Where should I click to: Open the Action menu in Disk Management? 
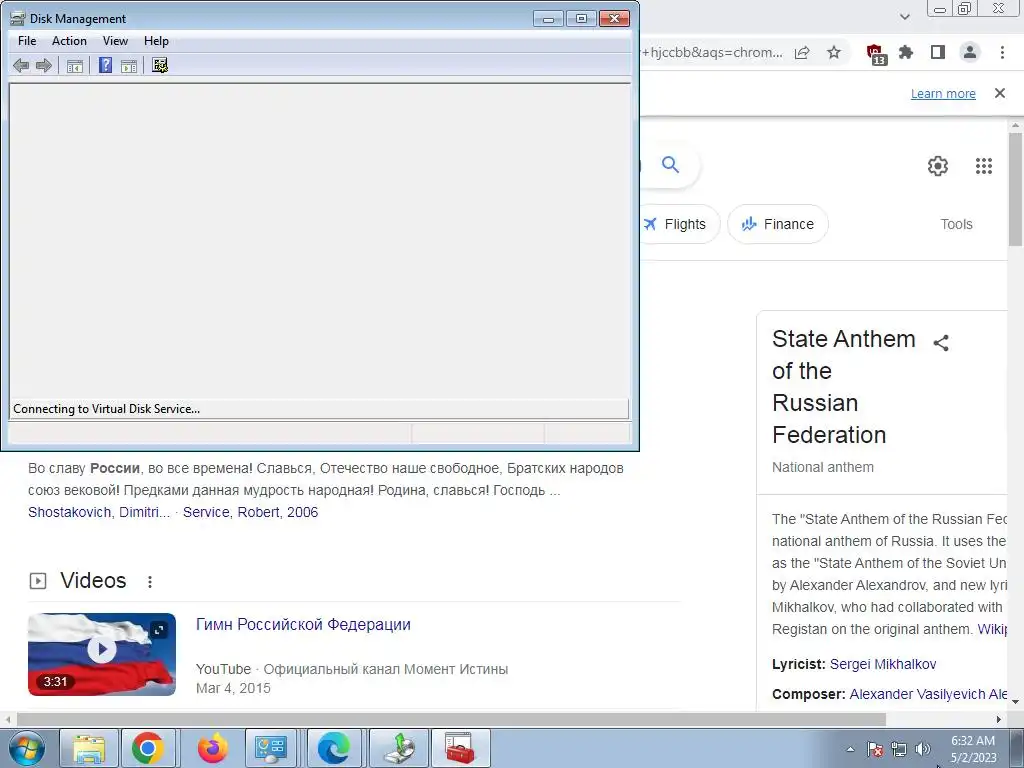tap(69, 40)
